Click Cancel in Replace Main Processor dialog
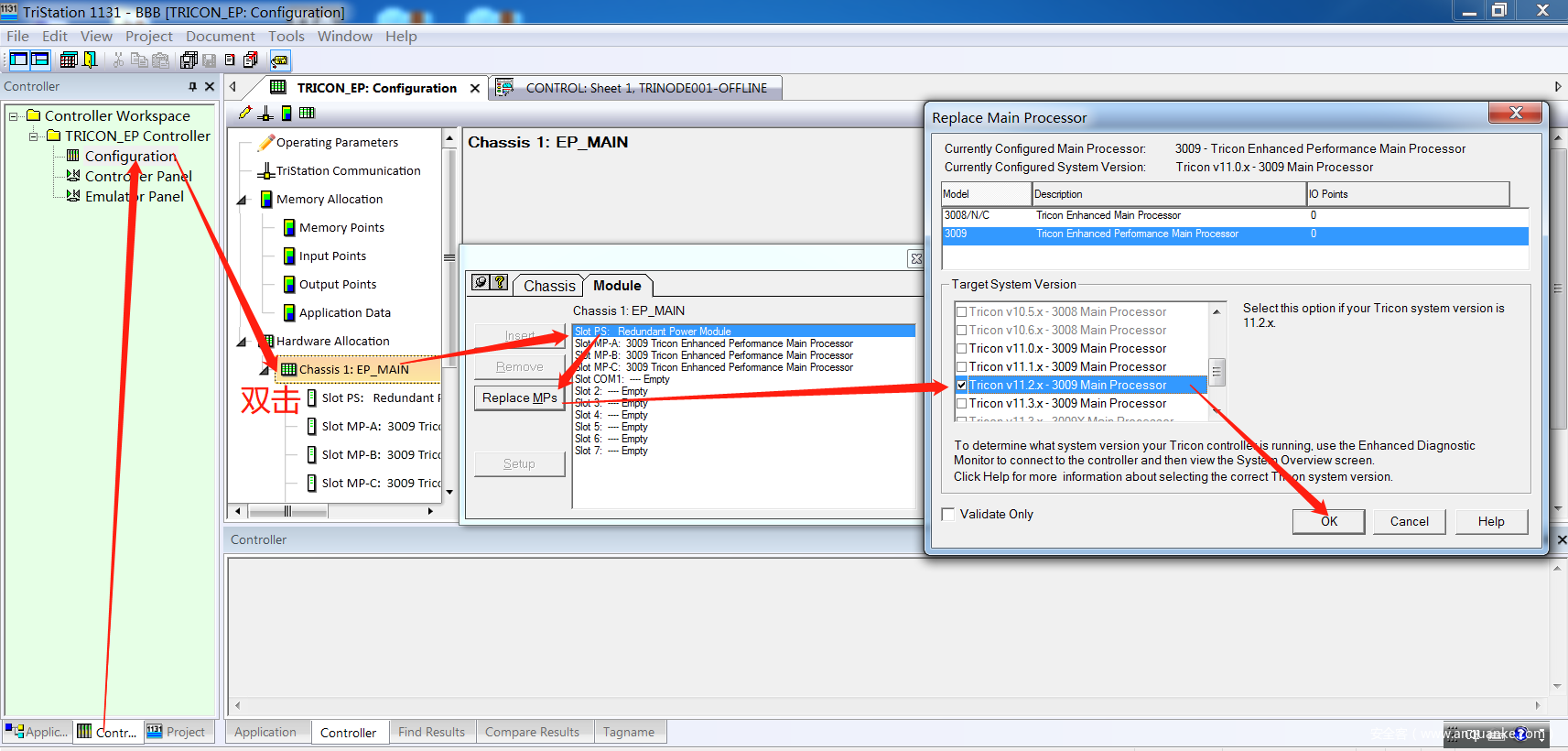Viewport: 1568px width, 751px height. click(x=1409, y=521)
